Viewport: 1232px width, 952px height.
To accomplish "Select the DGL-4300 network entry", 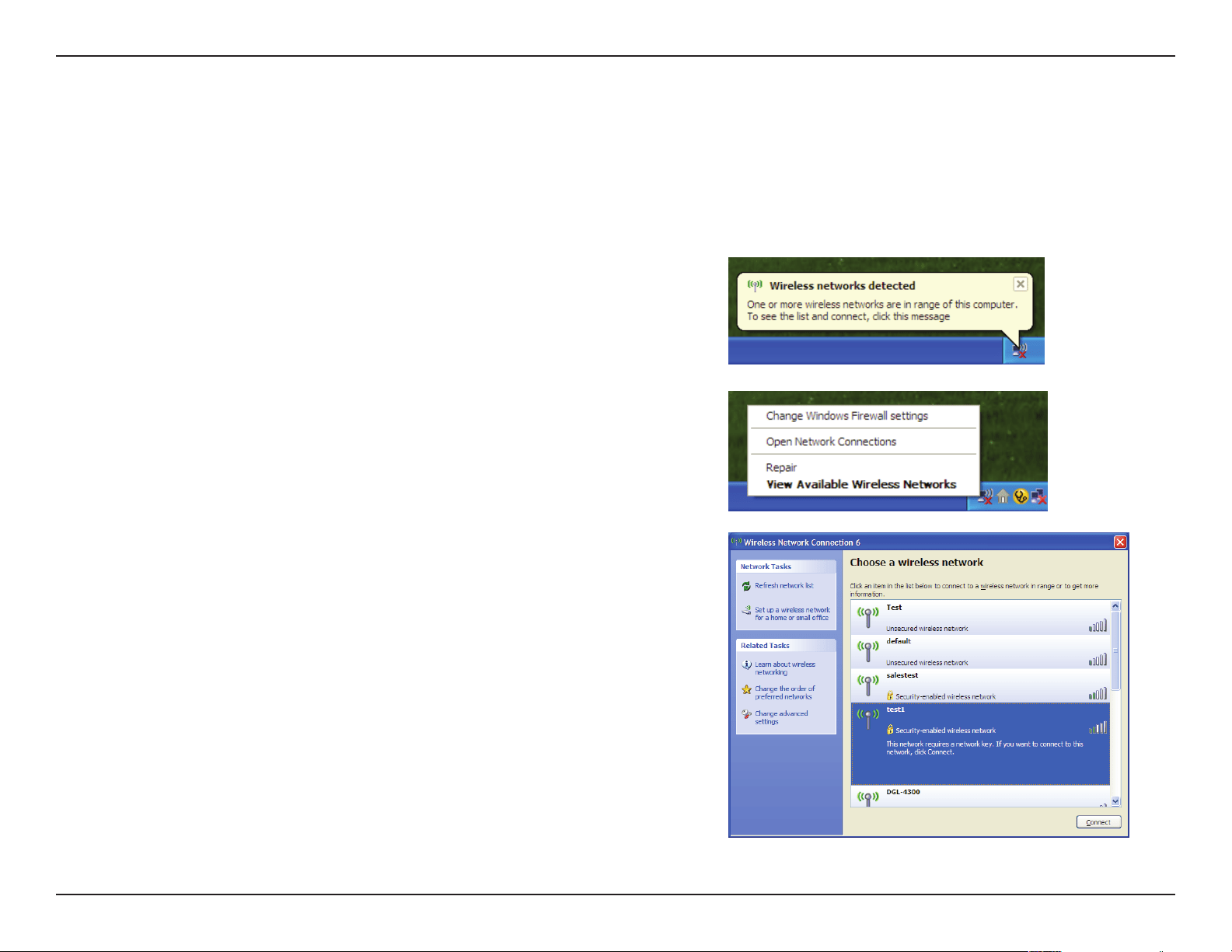I will 980,797.
